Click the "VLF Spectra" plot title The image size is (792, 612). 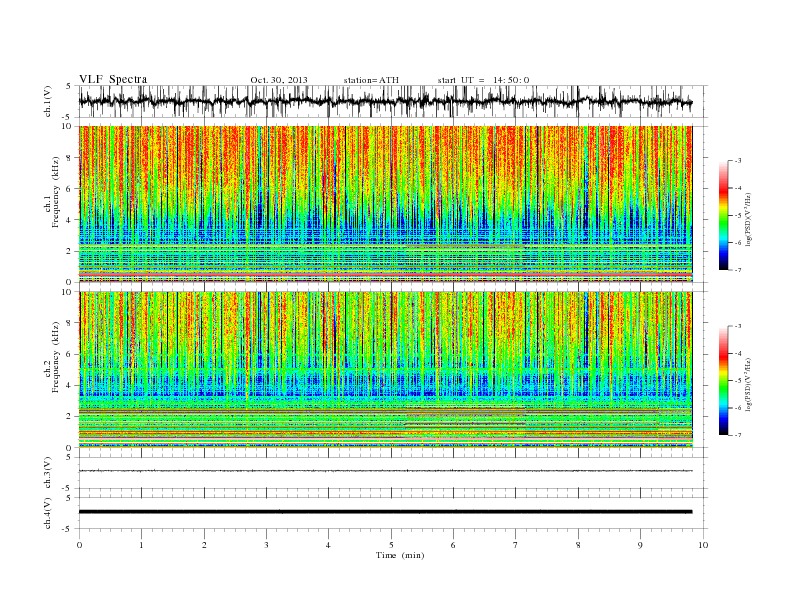click(113, 79)
